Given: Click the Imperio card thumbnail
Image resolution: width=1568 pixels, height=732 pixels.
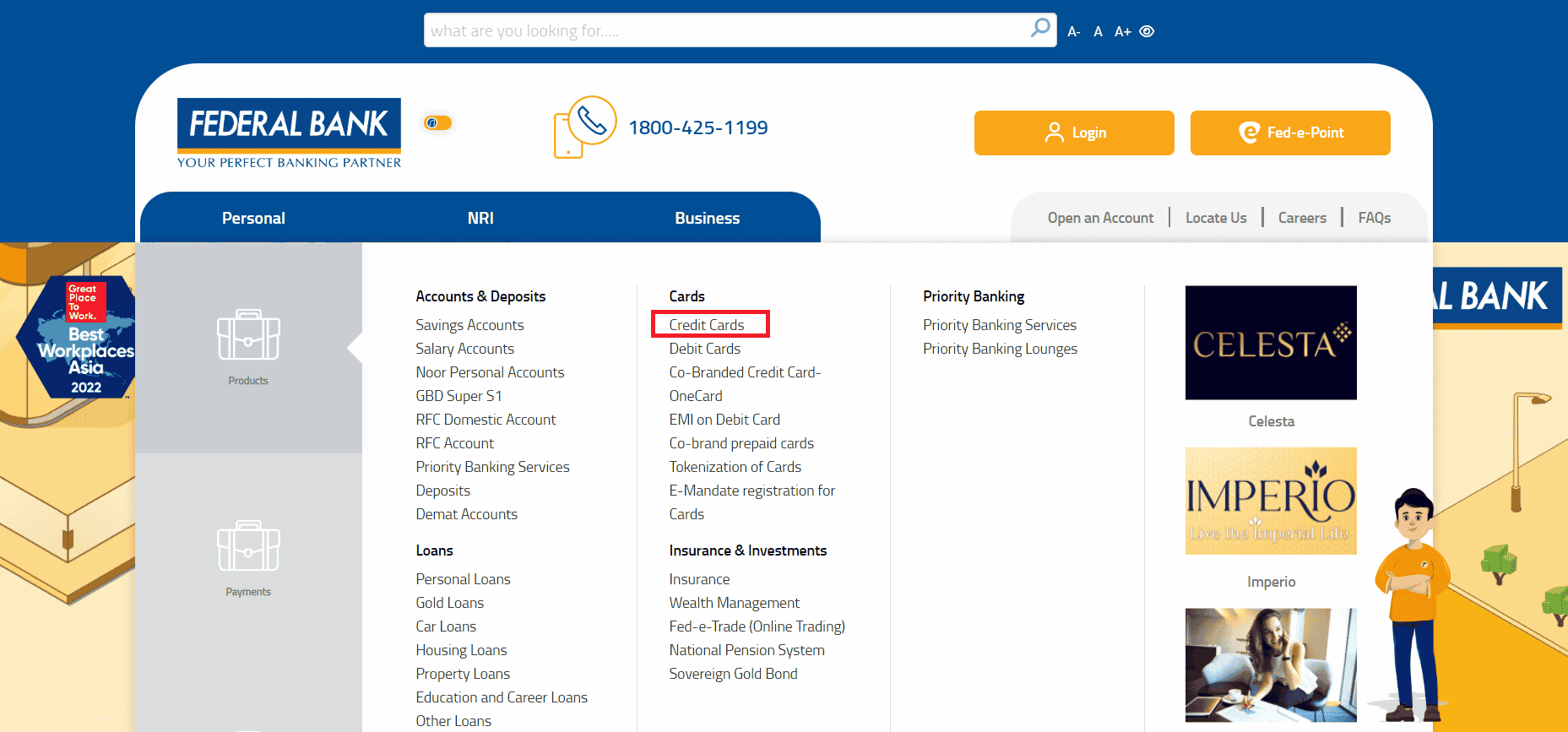Looking at the screenshot, I should 1271,501.
